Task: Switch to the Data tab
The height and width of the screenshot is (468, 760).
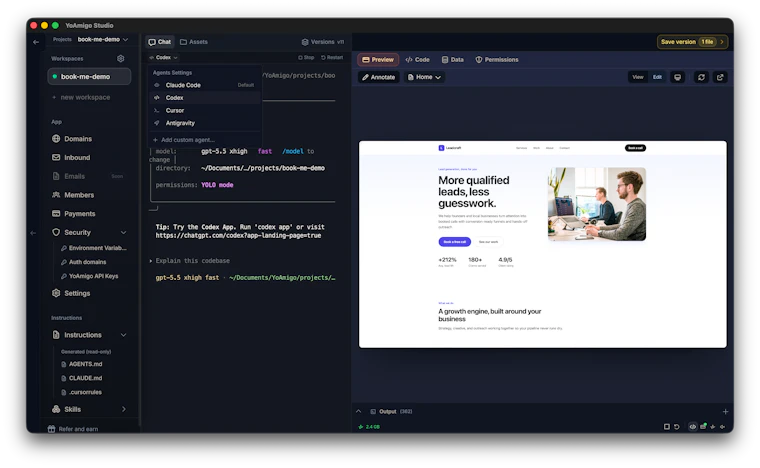Action: pyautogui.click(x=453, y=60)
